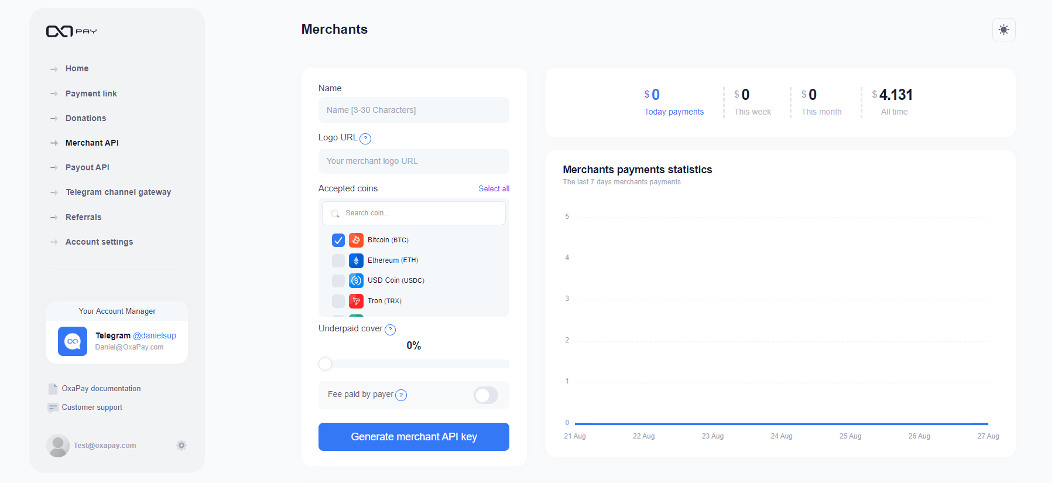Click the account manager chat icon
Viewport: 1052px width, 483px height.
tap(72, 342)
